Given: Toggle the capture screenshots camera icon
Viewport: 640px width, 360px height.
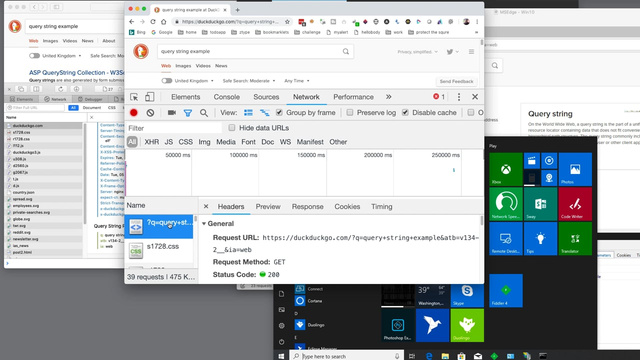Looking at the screenshot, I should pyautogui.click(x=171, y=113).
